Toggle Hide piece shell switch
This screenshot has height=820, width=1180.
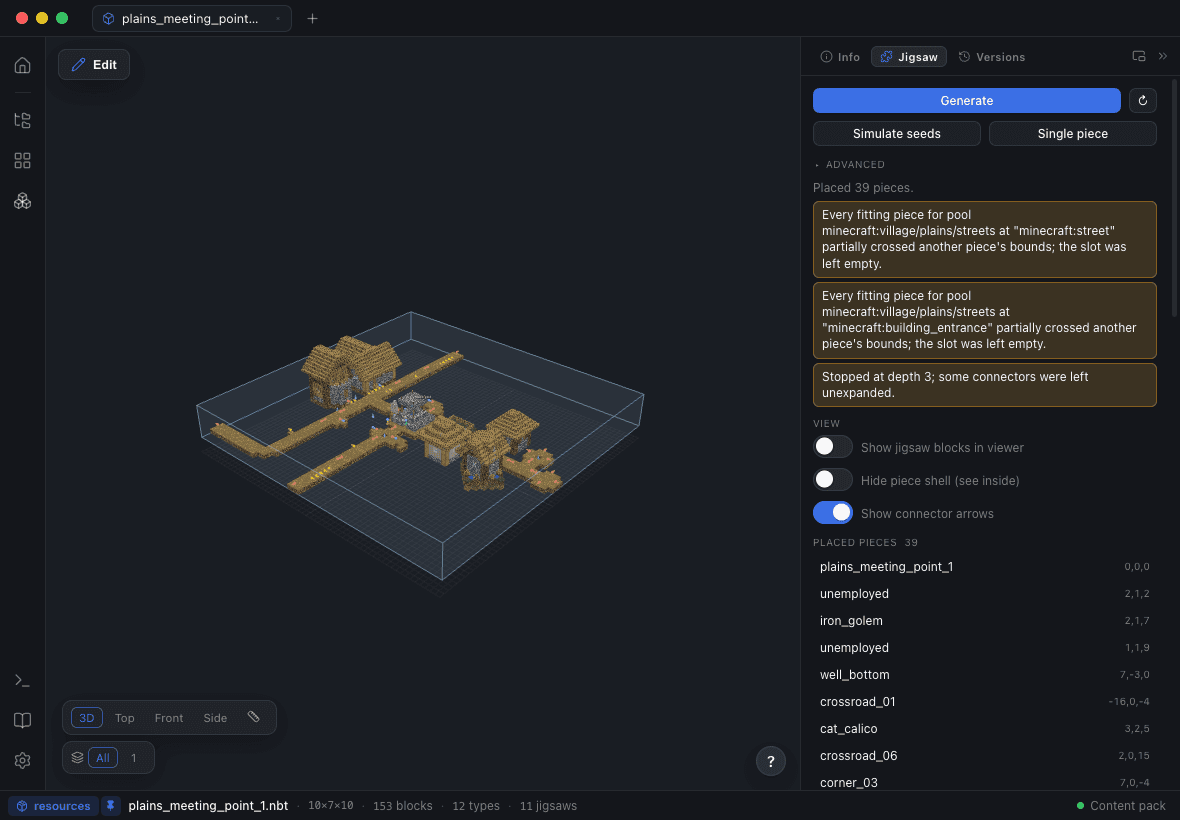[x=832, y=480]
